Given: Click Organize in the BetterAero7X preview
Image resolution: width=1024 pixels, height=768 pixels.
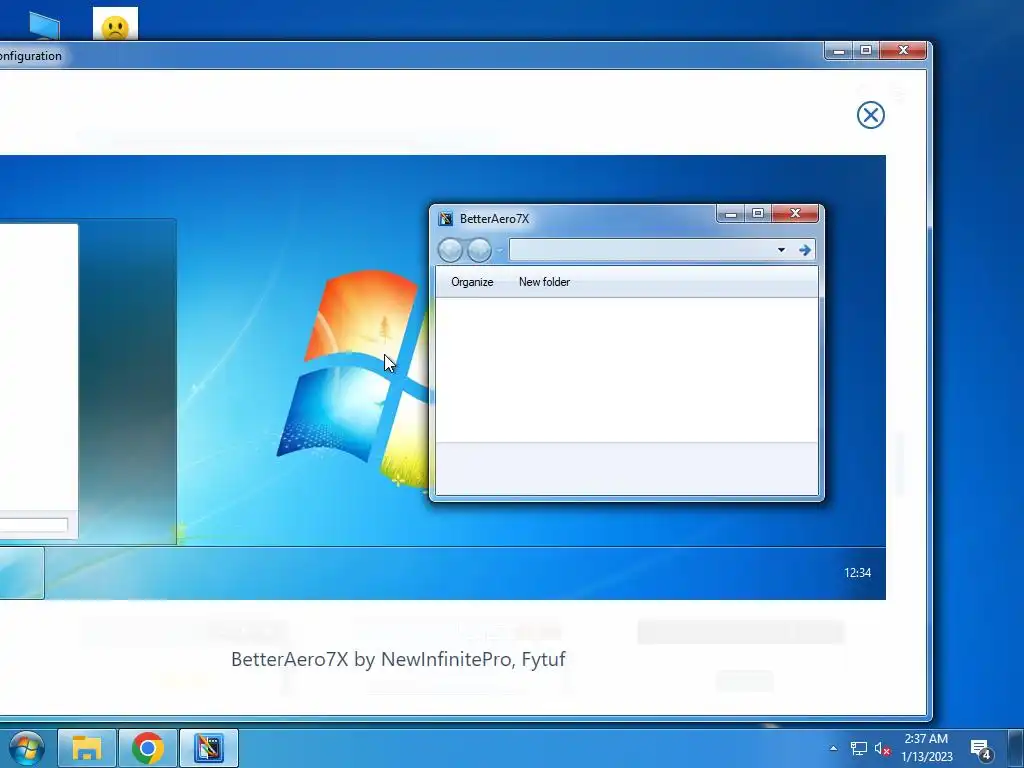Looking at the screenshot, I should pos(472,282).
